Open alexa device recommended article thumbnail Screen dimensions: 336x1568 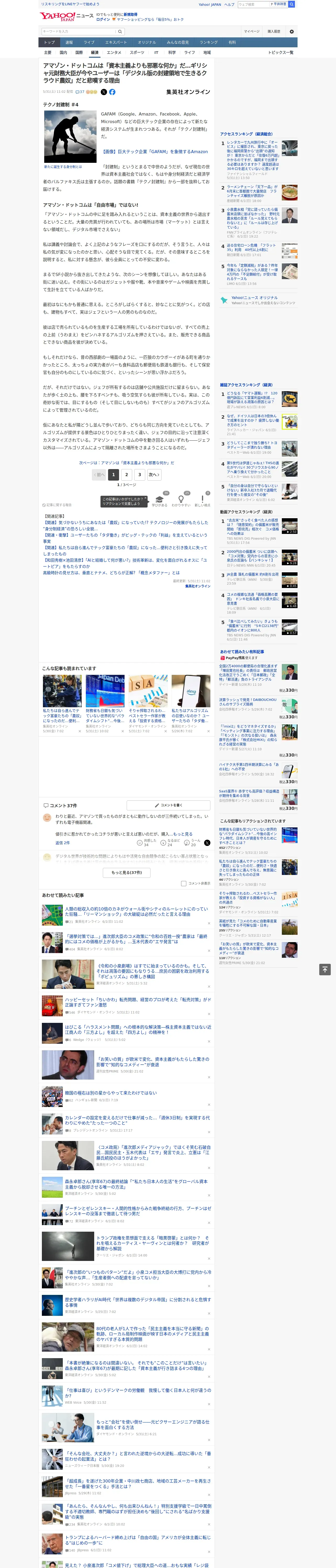pyautogui.click(x=191, y=691)
